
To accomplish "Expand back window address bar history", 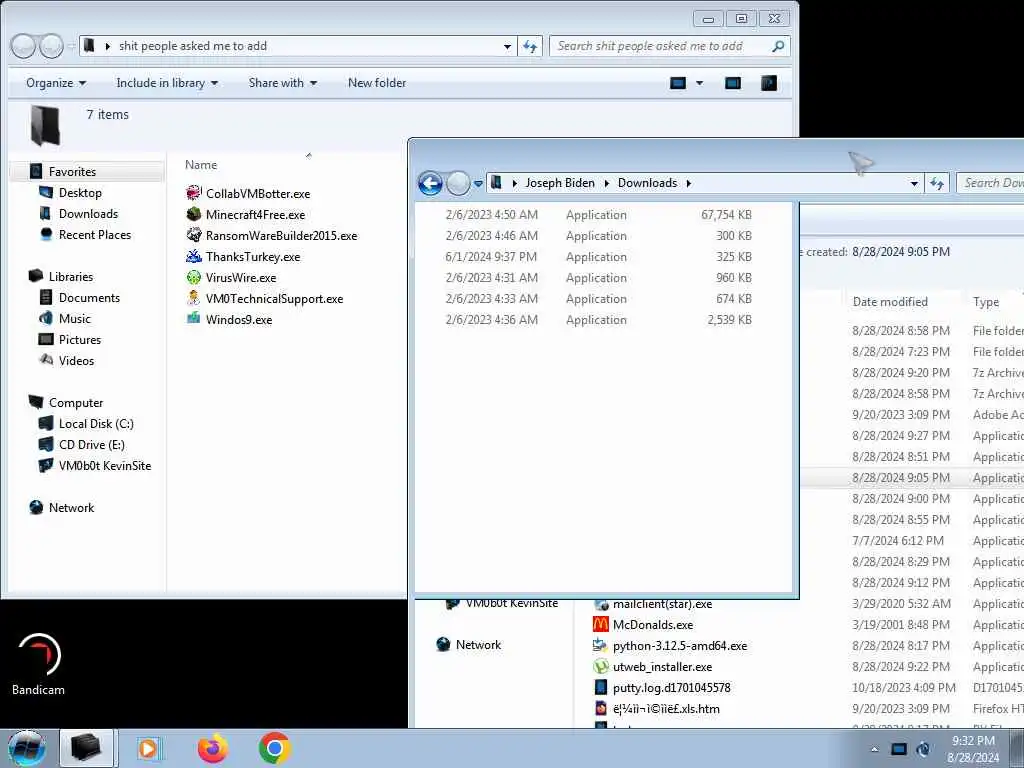I will coord(507,46).
